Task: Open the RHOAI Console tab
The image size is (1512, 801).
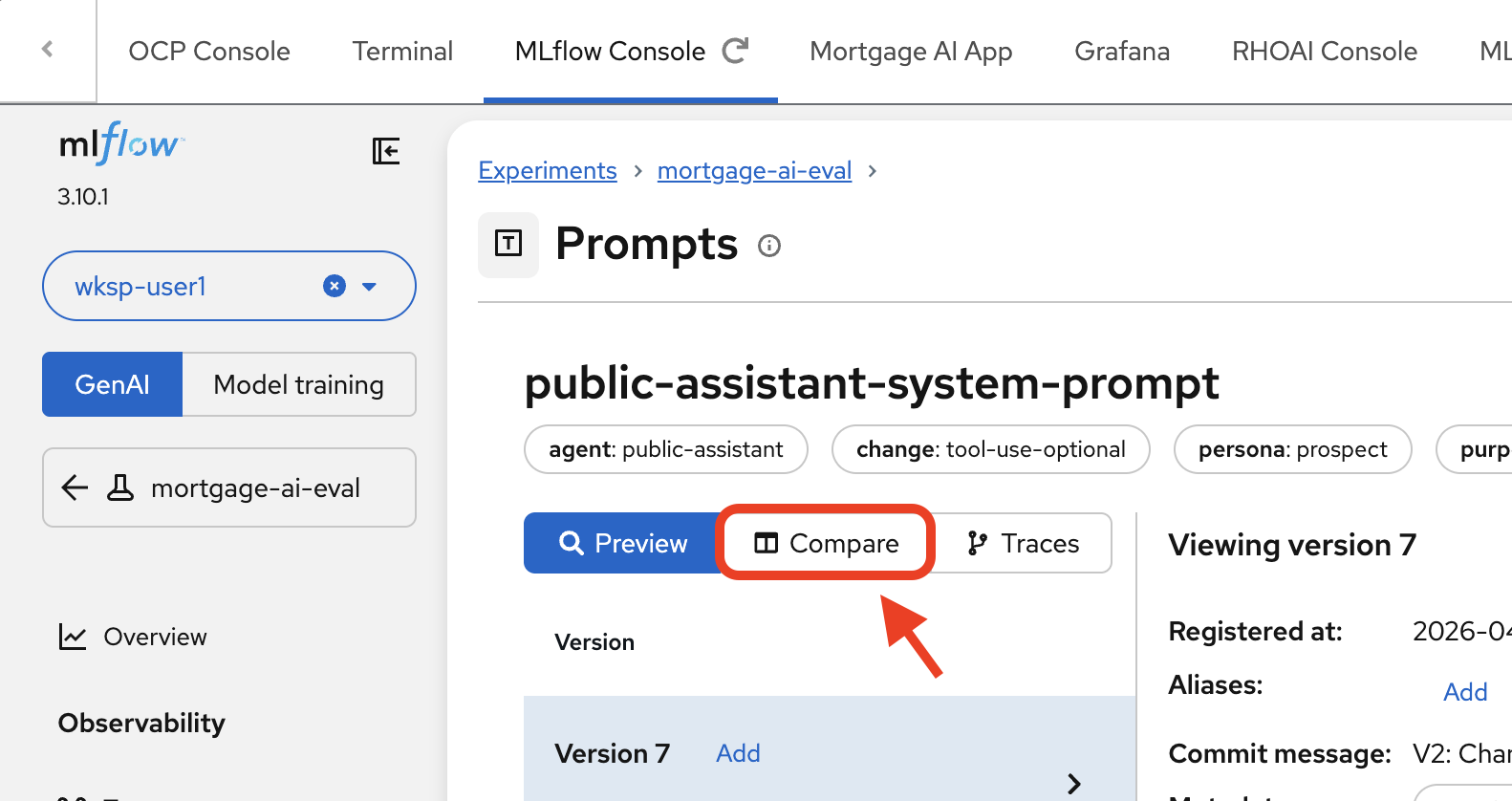Action: coord(1324,51)
